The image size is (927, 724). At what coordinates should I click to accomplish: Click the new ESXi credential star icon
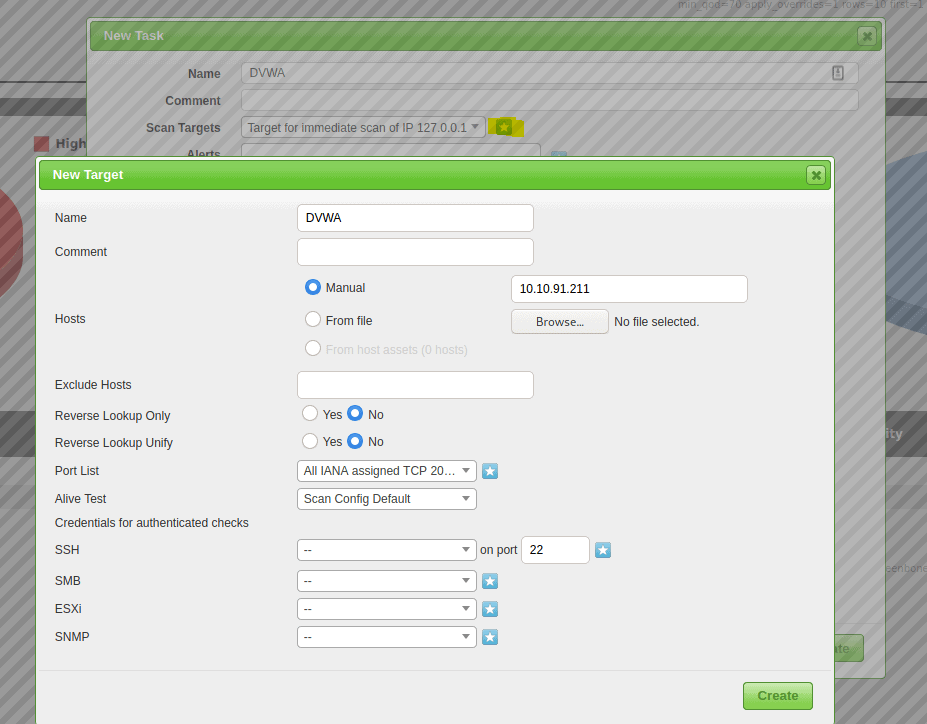click(490, 609)
